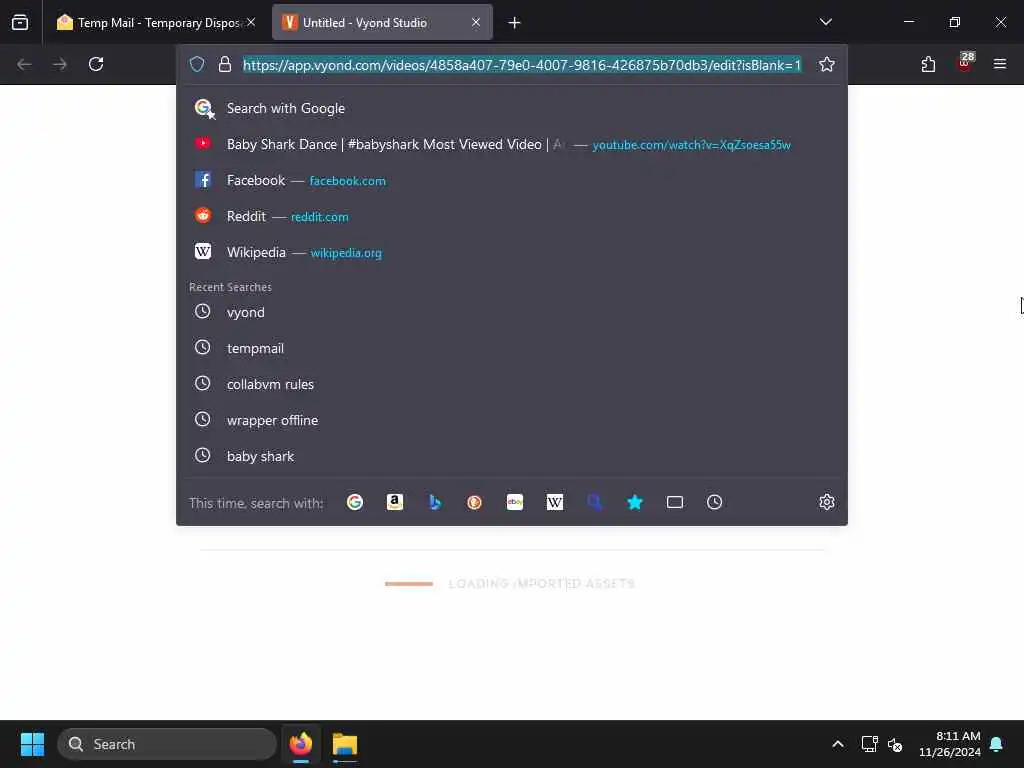Open the Extensions puzzle menu

[x=928, y=64]
